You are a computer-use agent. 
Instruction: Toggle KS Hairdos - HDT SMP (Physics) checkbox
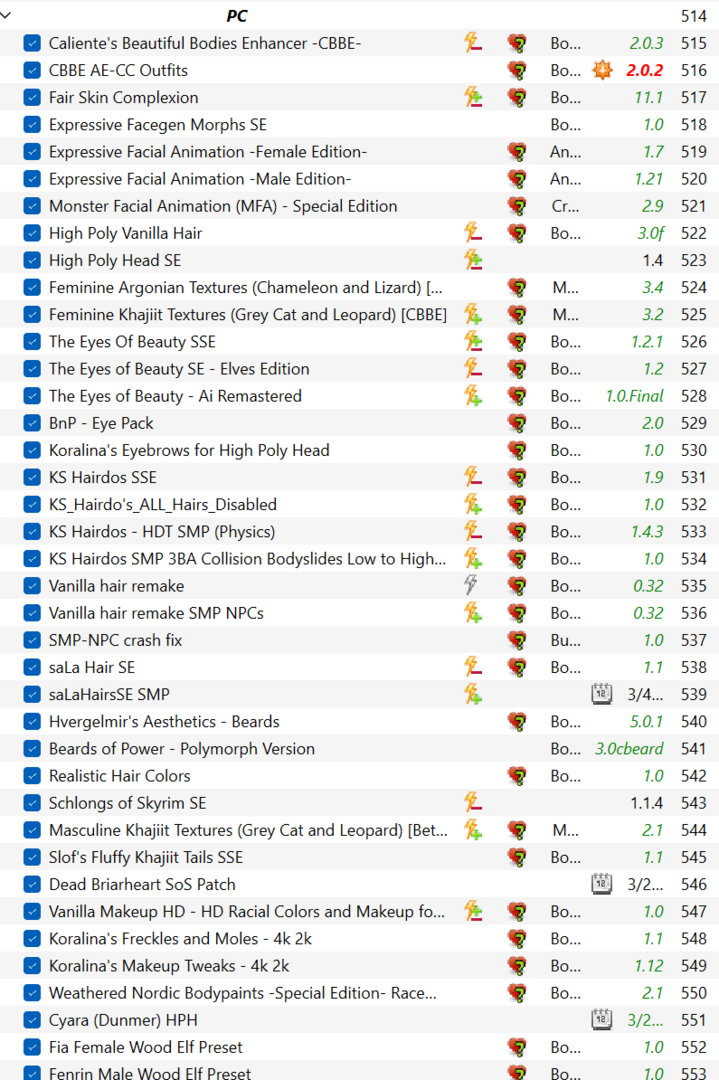[32, 532]
